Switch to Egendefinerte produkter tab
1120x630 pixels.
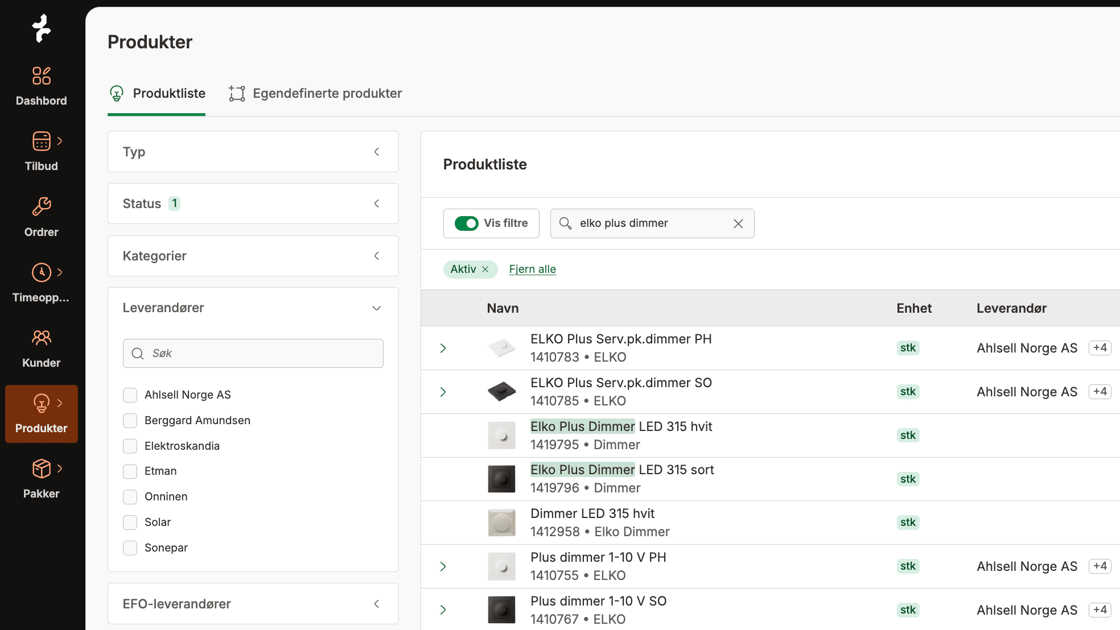tap(315, 94)
